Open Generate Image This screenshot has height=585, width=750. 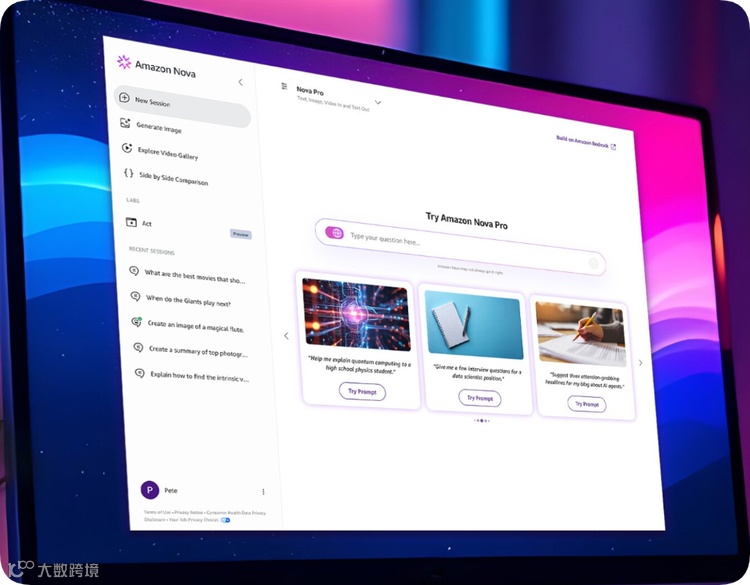point(159,128)
